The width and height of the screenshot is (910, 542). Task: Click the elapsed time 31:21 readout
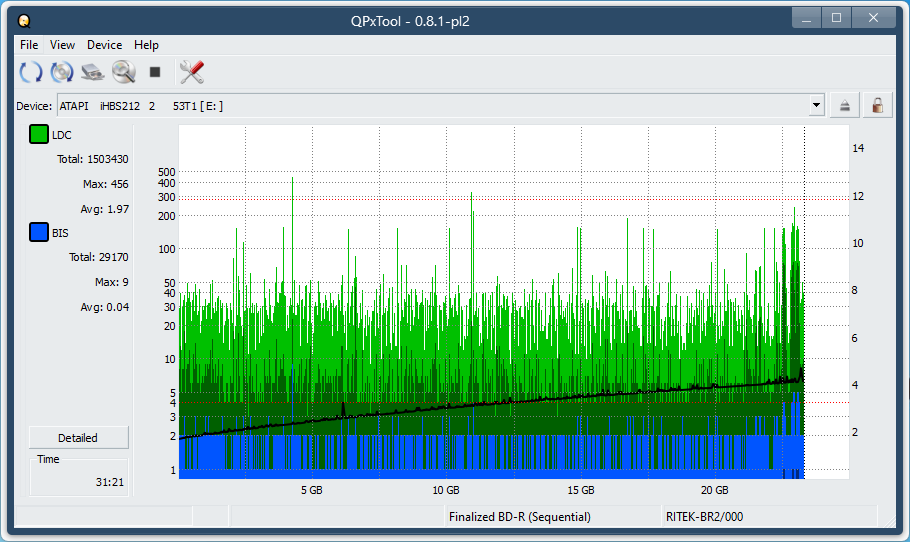tap(110, 482)
